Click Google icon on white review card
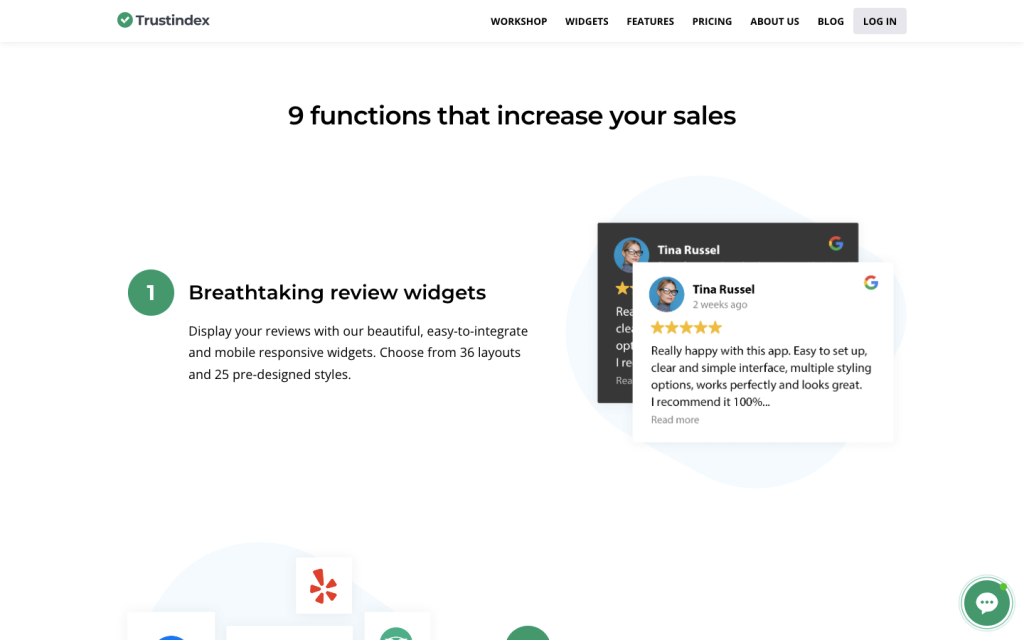1024x640 pixels. click(x=871, y=282)
